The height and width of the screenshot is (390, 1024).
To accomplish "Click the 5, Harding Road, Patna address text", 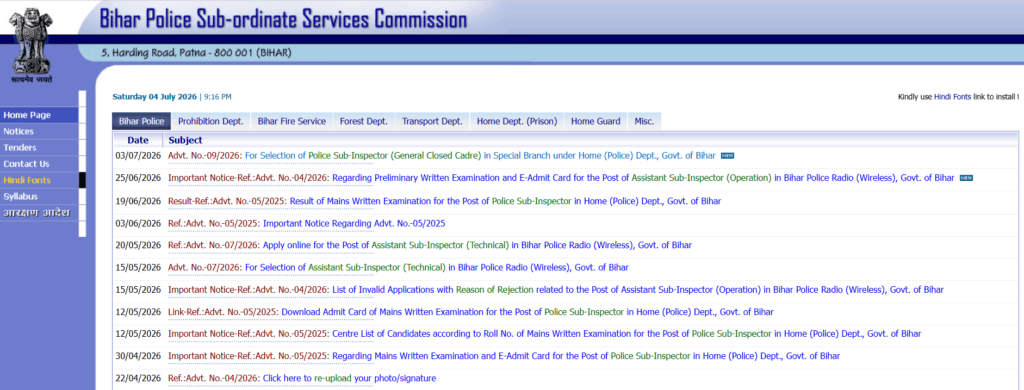I will point(196,52).
